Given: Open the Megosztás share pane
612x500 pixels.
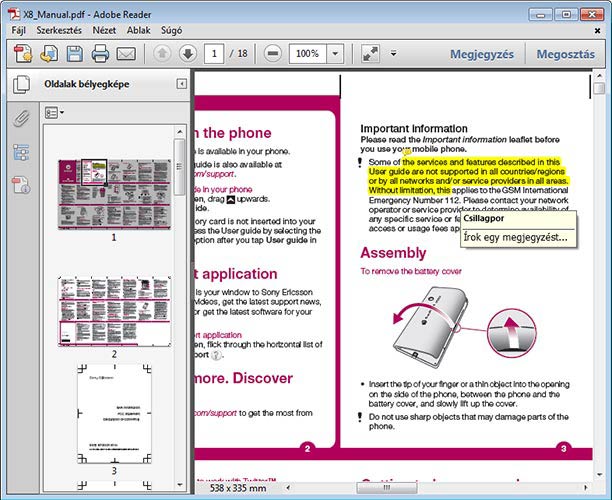Looking at the screenshot, I should pyautogui.click(x=566, y=54).
